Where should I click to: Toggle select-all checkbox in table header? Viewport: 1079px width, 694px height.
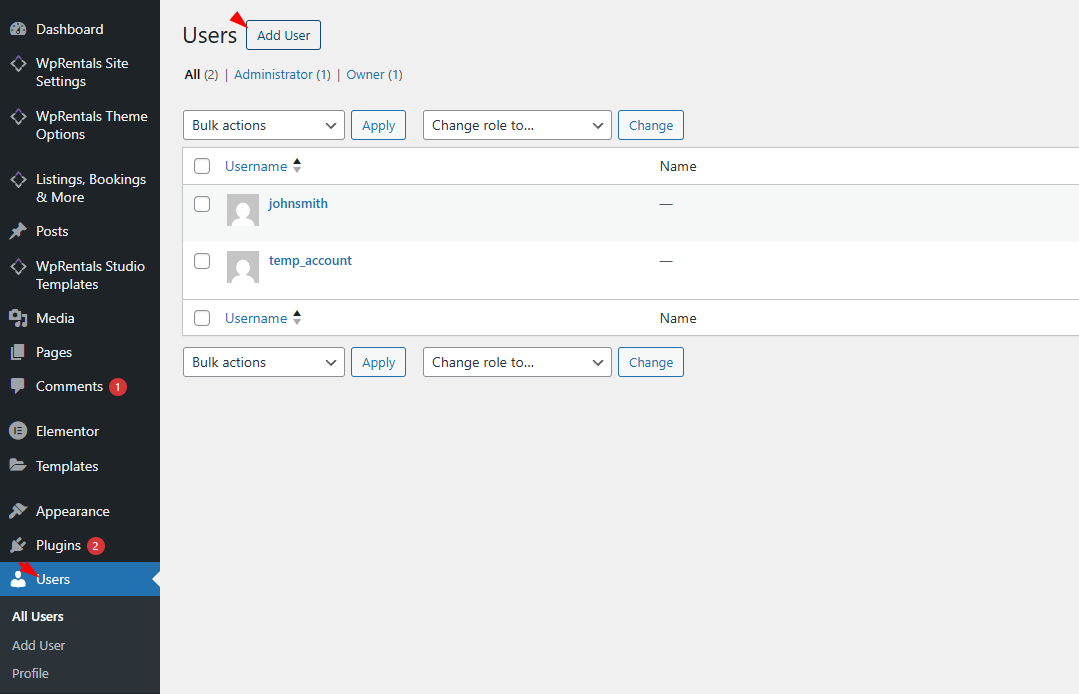tap(202, 166)
